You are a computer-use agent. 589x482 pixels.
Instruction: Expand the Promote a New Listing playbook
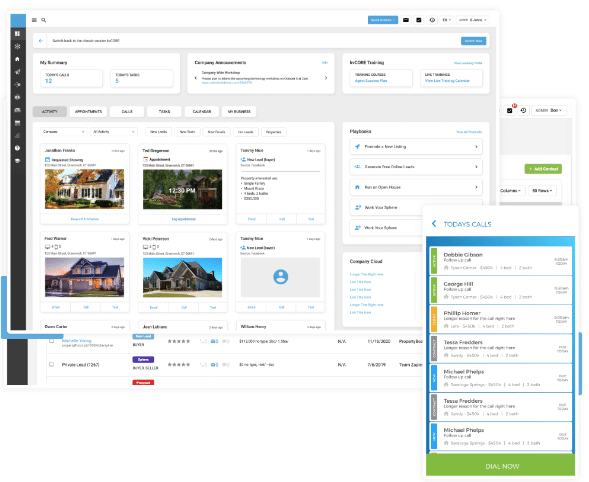click(416, 147)
